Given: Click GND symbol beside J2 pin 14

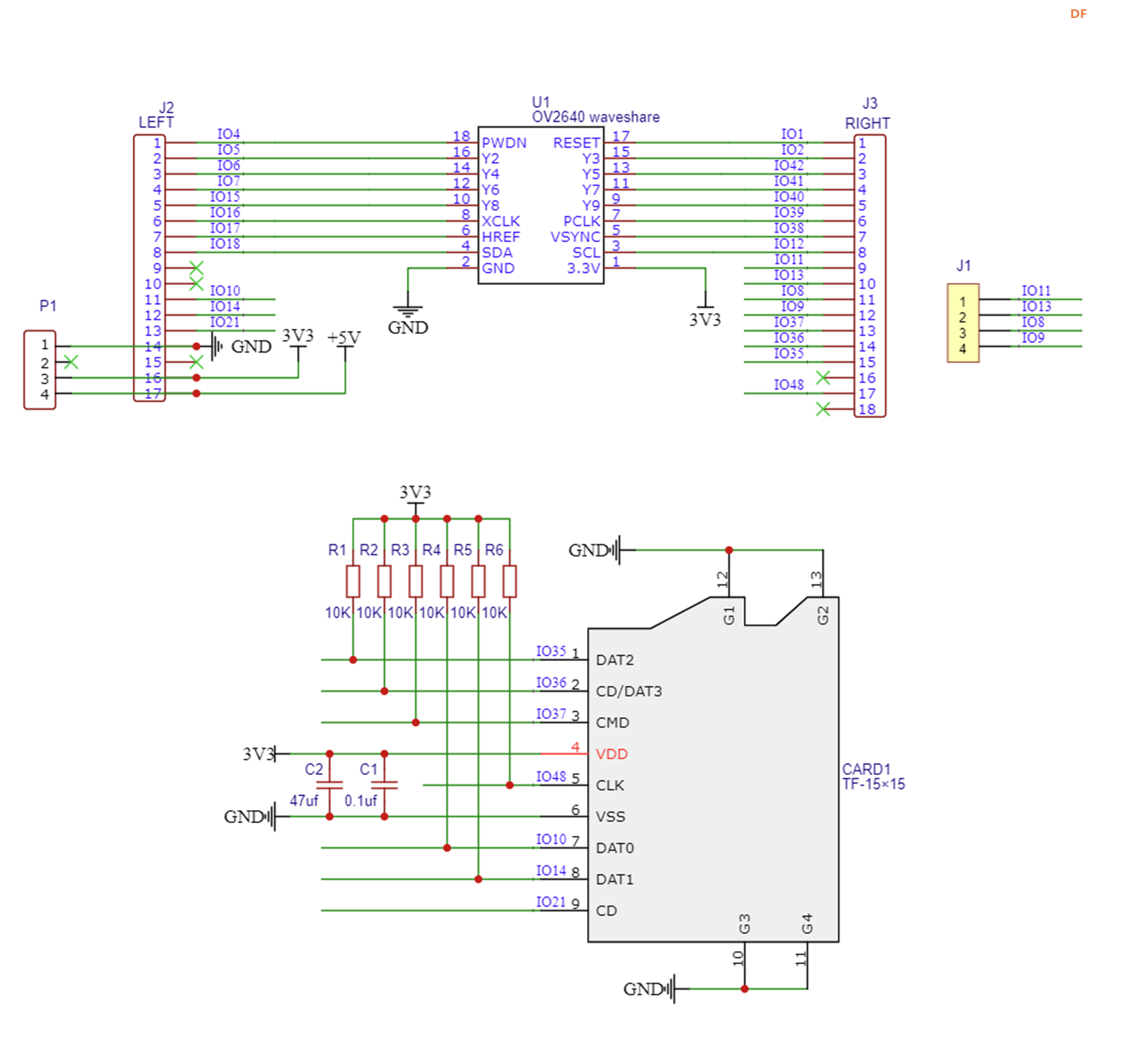Looking at the screenshot, I should click(241, 347).
